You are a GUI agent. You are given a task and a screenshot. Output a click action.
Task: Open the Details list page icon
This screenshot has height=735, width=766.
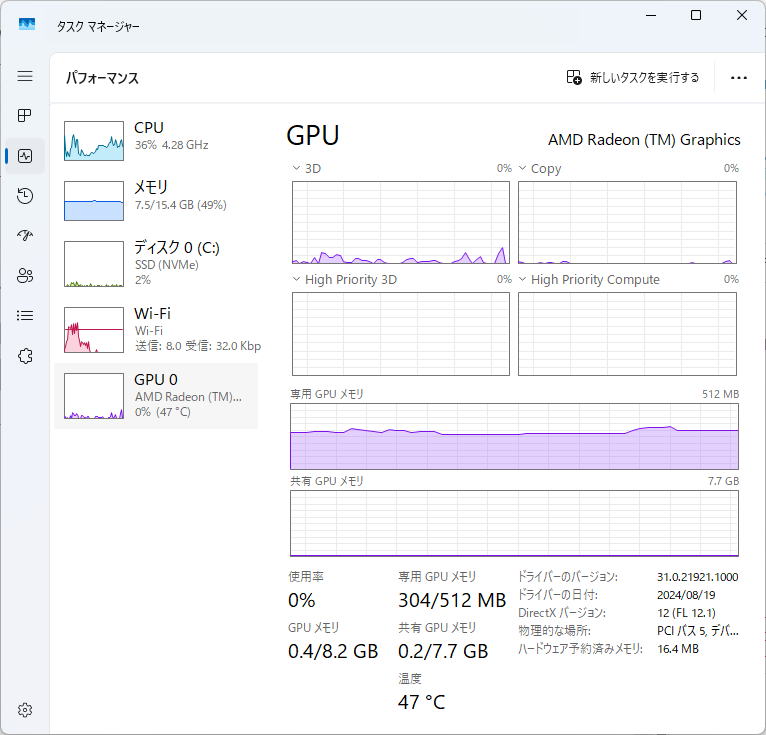(25, 316)
